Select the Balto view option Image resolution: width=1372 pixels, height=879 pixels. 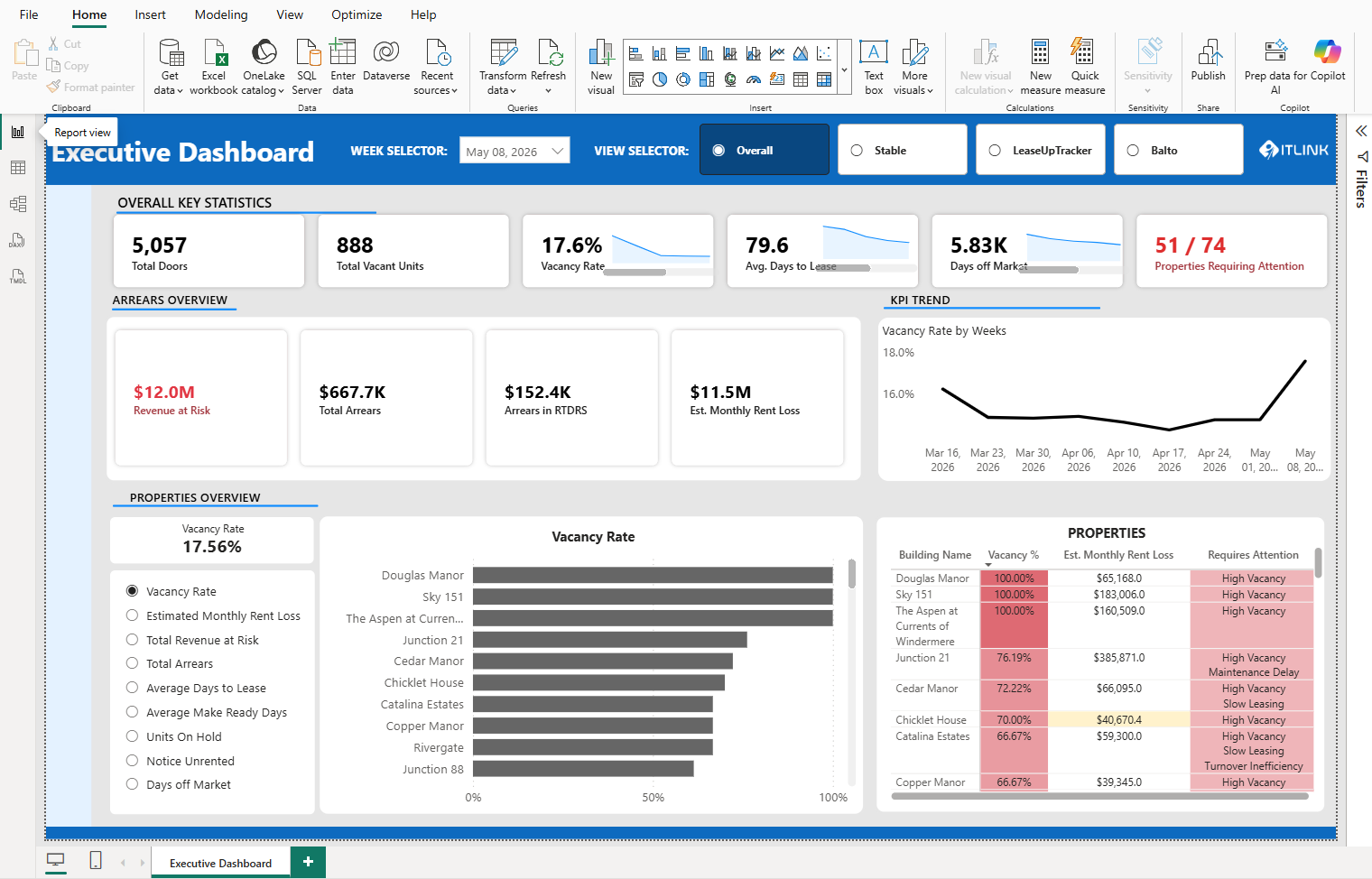coord(1178,150)
